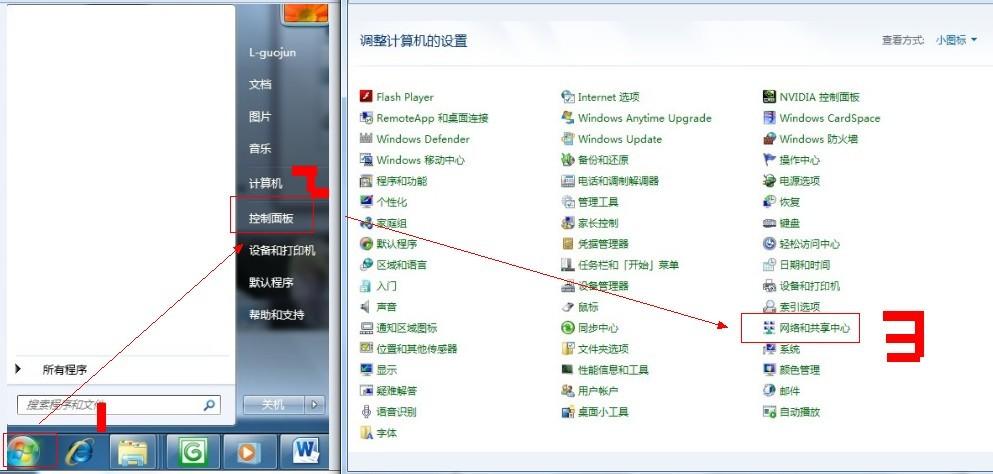Click the user account picture thumbnail
The image size is (993, 474).
pyautogui.click(x=305, y=10)
